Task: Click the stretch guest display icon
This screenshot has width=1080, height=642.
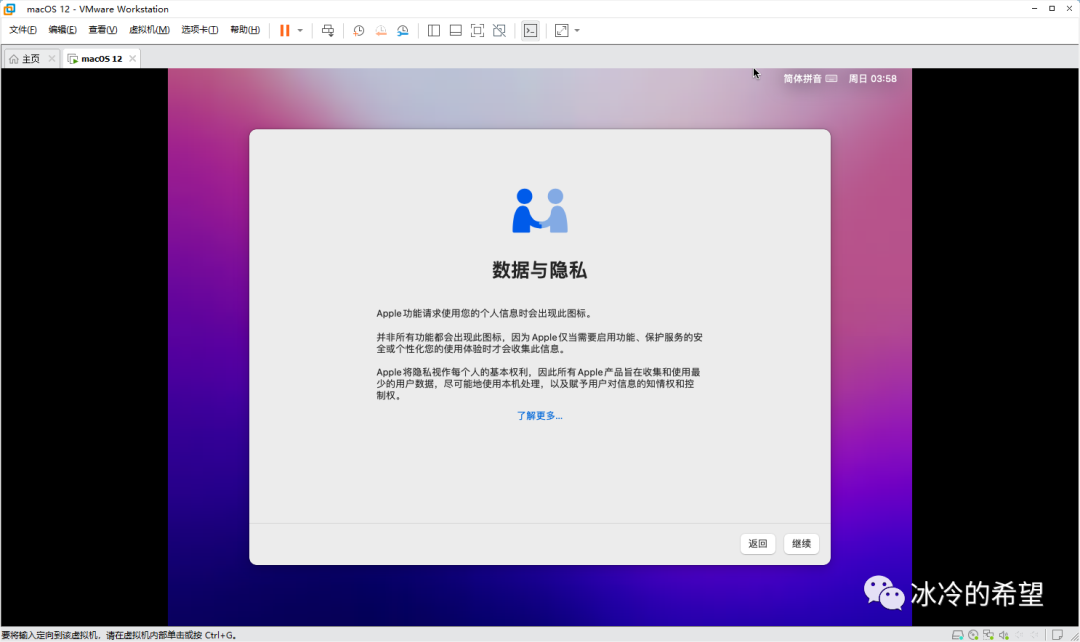Action: 562,30
